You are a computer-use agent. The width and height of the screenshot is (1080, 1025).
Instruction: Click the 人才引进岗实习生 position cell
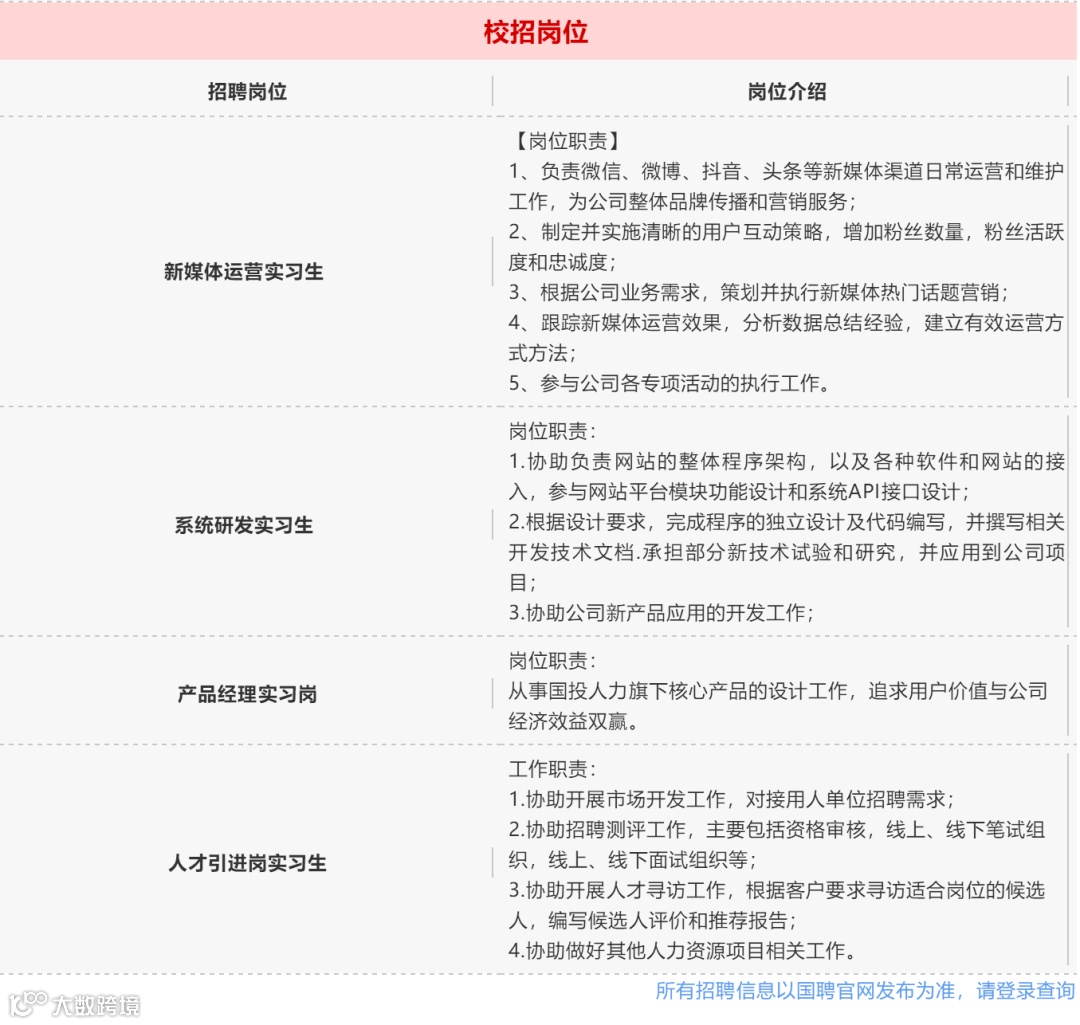click(x=247, y=862)
